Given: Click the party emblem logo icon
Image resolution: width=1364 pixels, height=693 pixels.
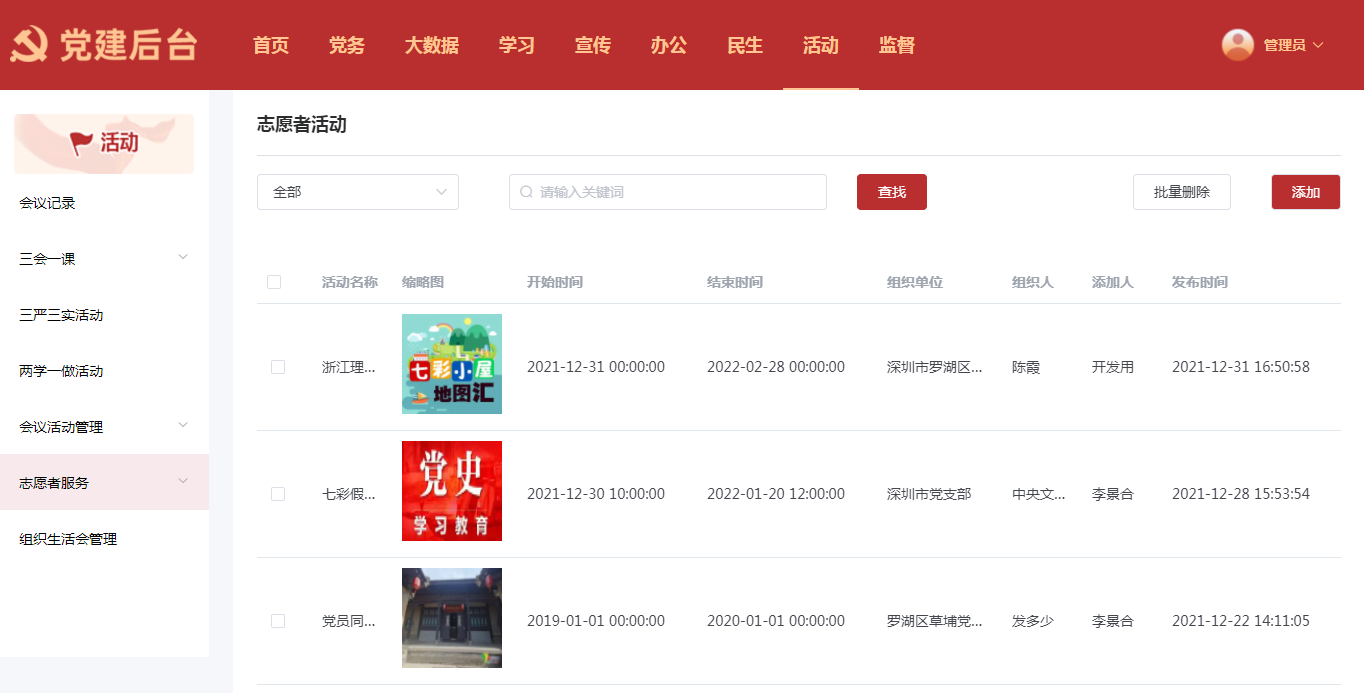Looking at the screenshot, I should coord(28,45).
